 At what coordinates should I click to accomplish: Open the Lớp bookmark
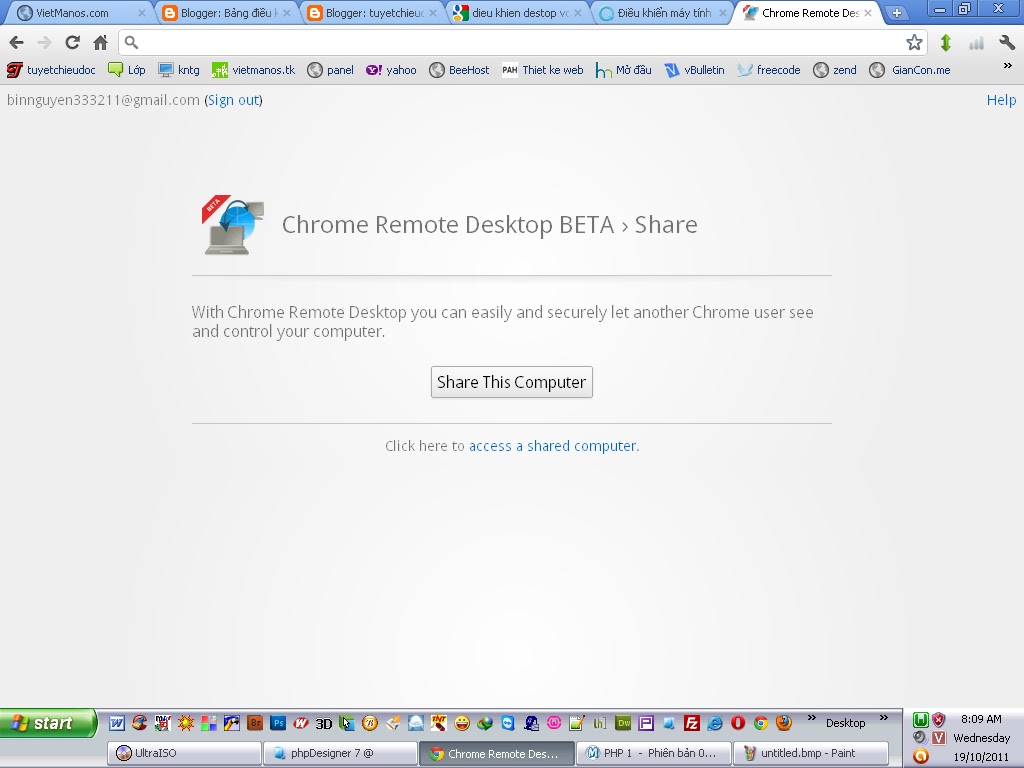tap(127, 70)
